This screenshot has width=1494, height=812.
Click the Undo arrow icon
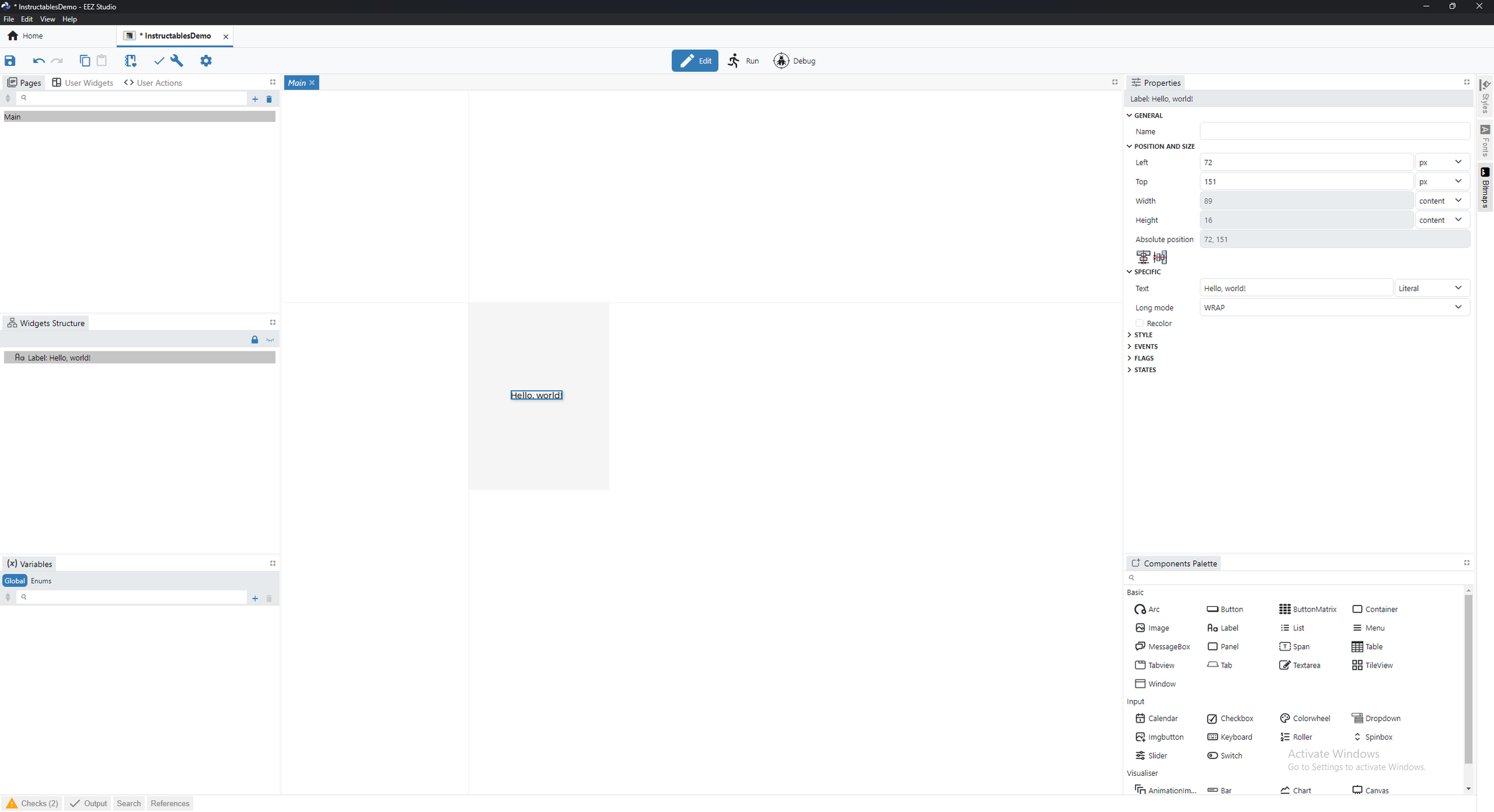click(39, 60)
